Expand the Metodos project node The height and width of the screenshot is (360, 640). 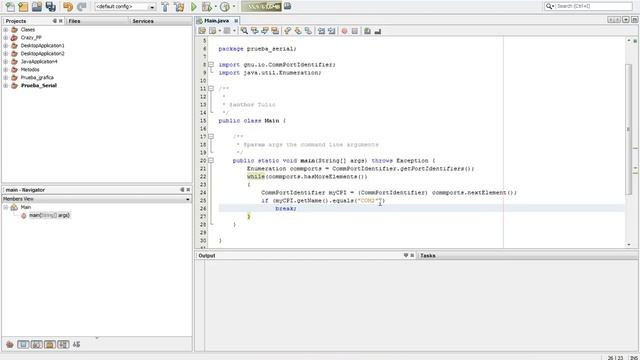pyautogui.click(x=6, y=69)
